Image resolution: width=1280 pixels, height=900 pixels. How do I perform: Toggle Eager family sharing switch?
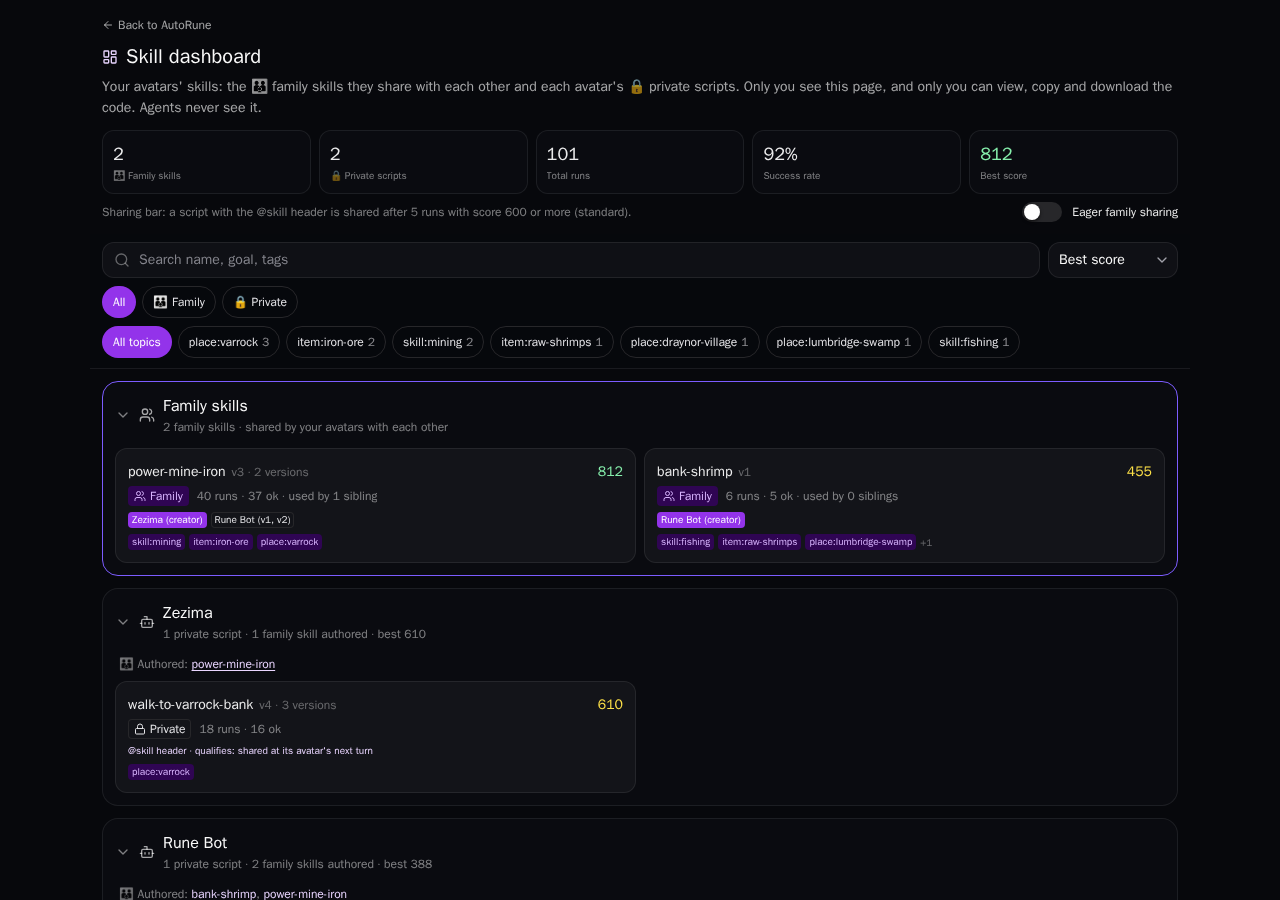point(1042,212)
